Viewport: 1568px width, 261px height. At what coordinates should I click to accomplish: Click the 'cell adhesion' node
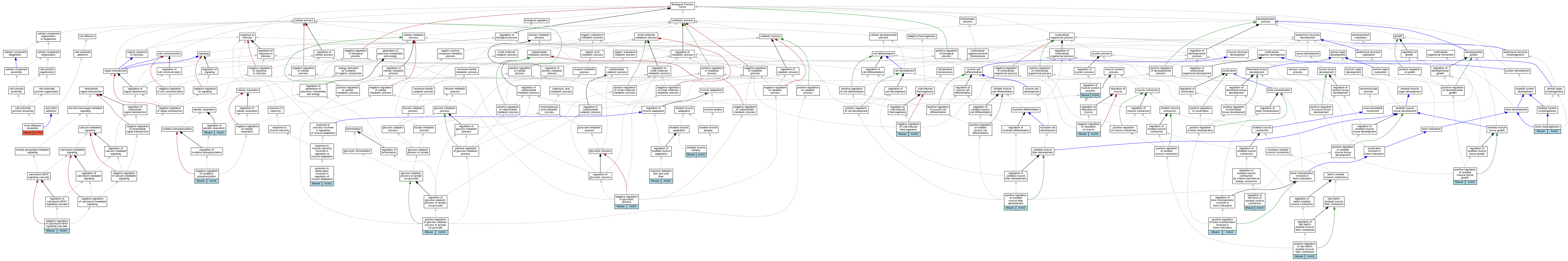click(x=87, y=37)
